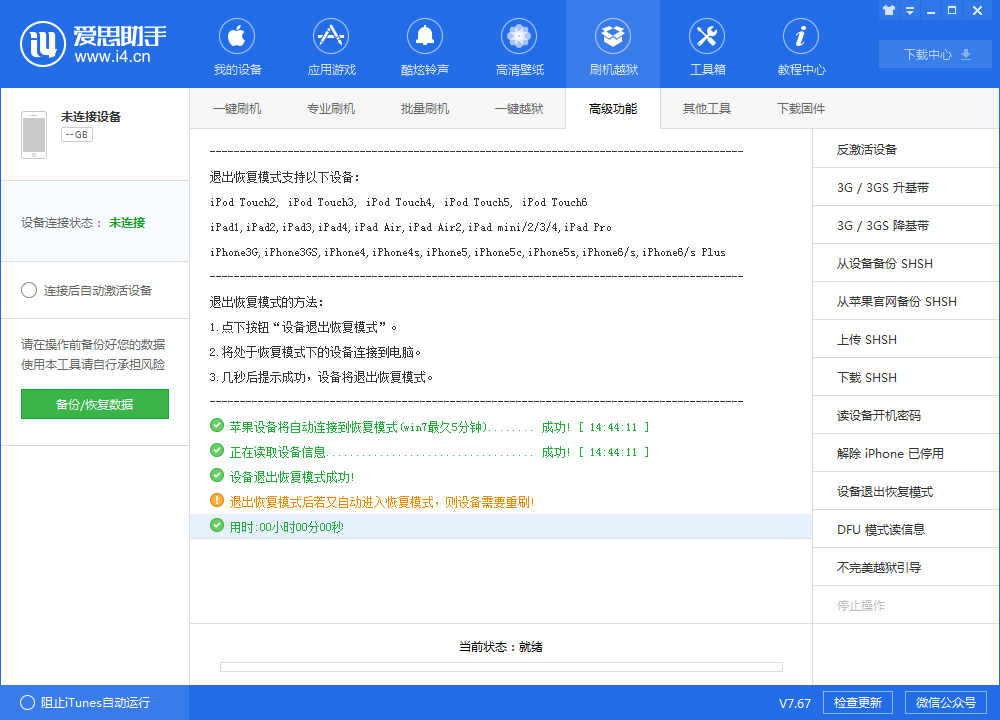Click the green 备份/恢复数据 button

point(94,404)
